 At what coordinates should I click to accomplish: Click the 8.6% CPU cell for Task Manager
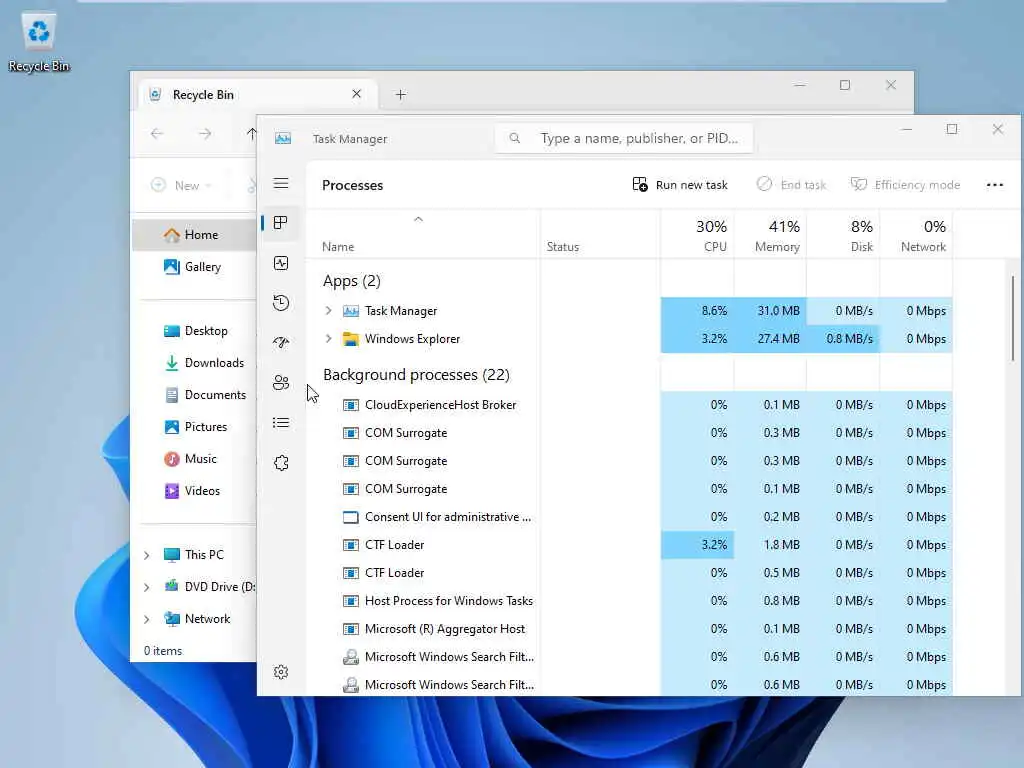click(x=697, y=311)
